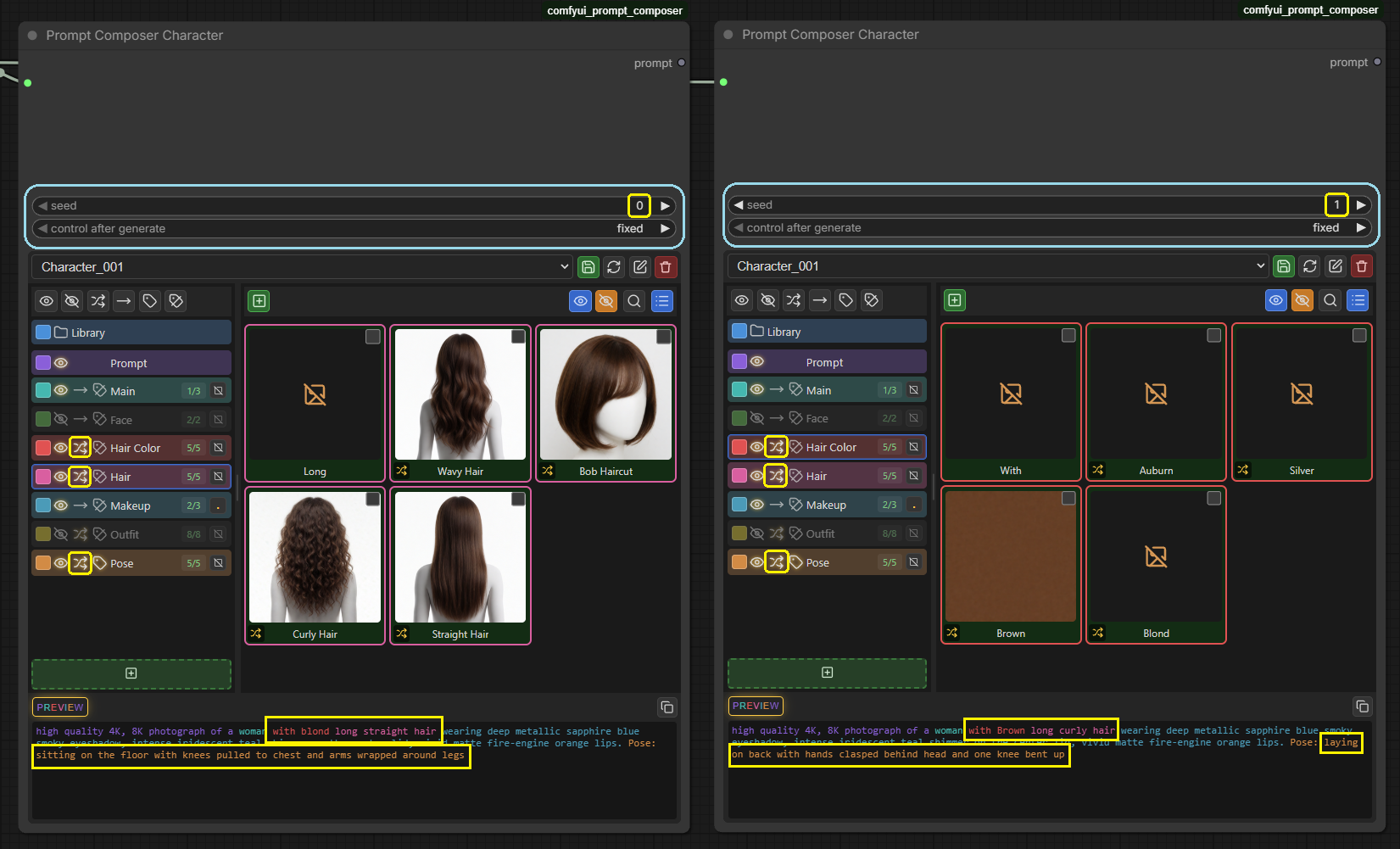Toggle visibility of Main row in the left node
1400x849 pixels.
tap(61, 391)
